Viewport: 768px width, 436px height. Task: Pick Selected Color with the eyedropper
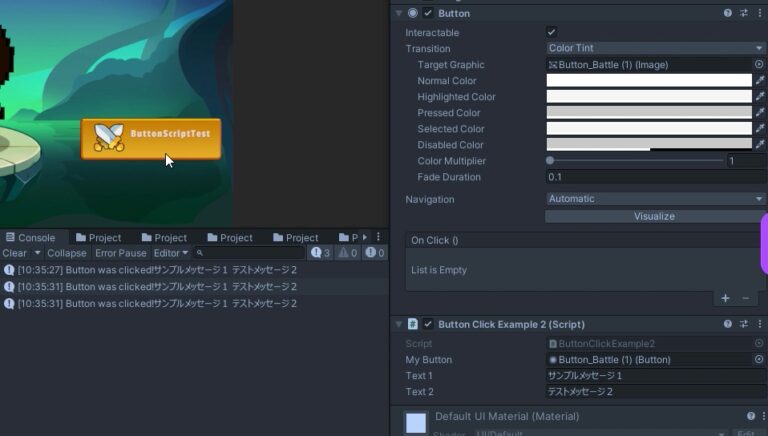pos(760,128)
